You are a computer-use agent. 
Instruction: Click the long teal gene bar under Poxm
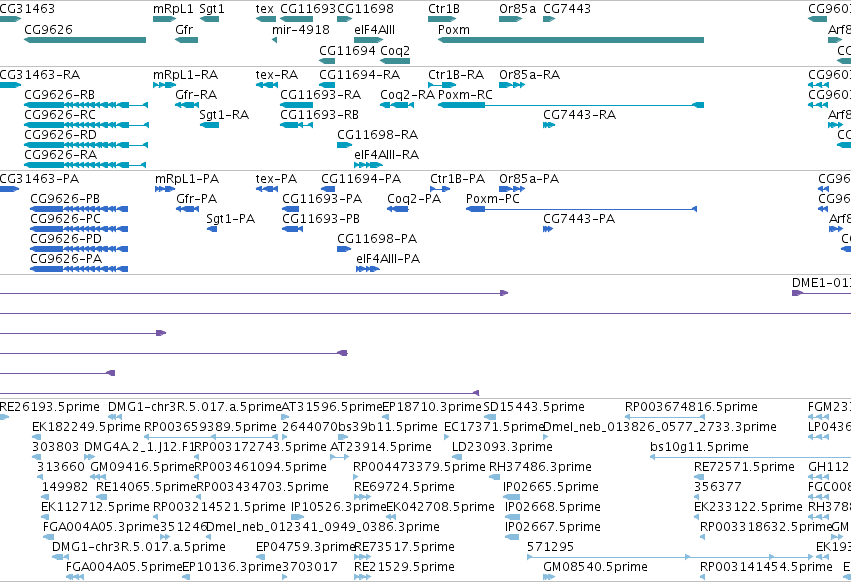click(x=571, y=40)
